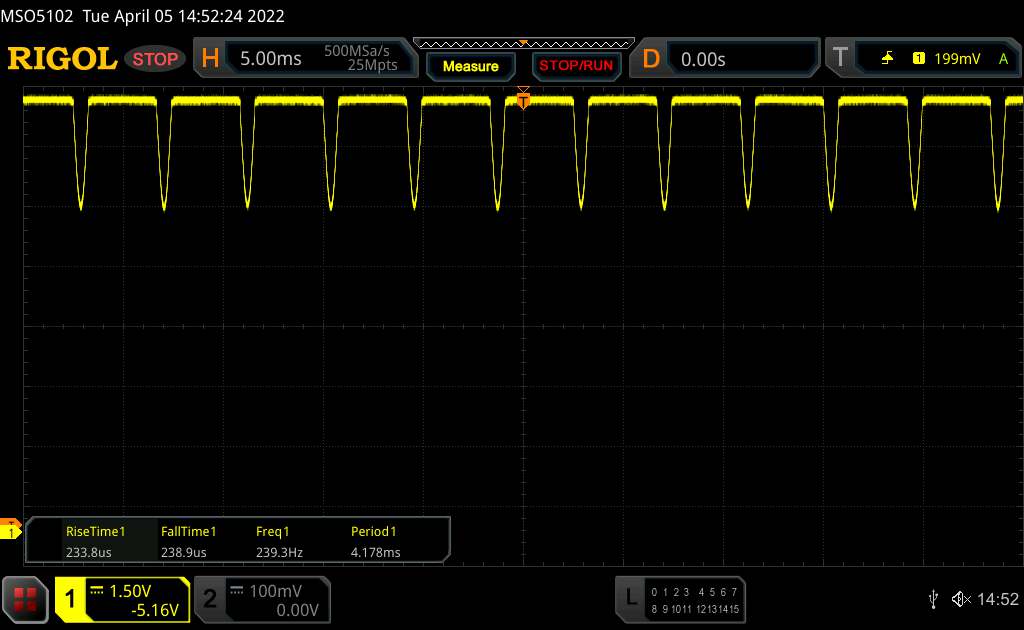Open the trigger T settings panel
1024x630 pixels.
point(923,58)
